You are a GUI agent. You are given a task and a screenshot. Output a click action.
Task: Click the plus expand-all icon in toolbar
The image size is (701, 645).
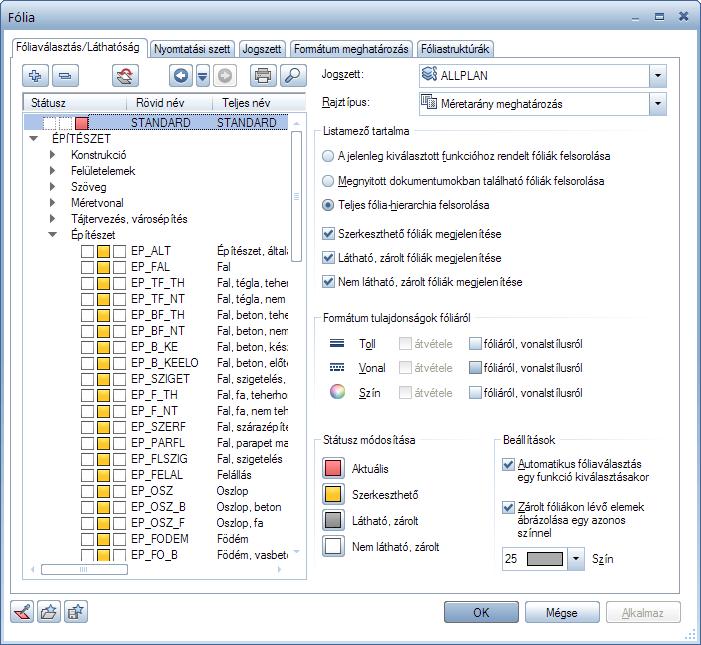coord(35,76)
